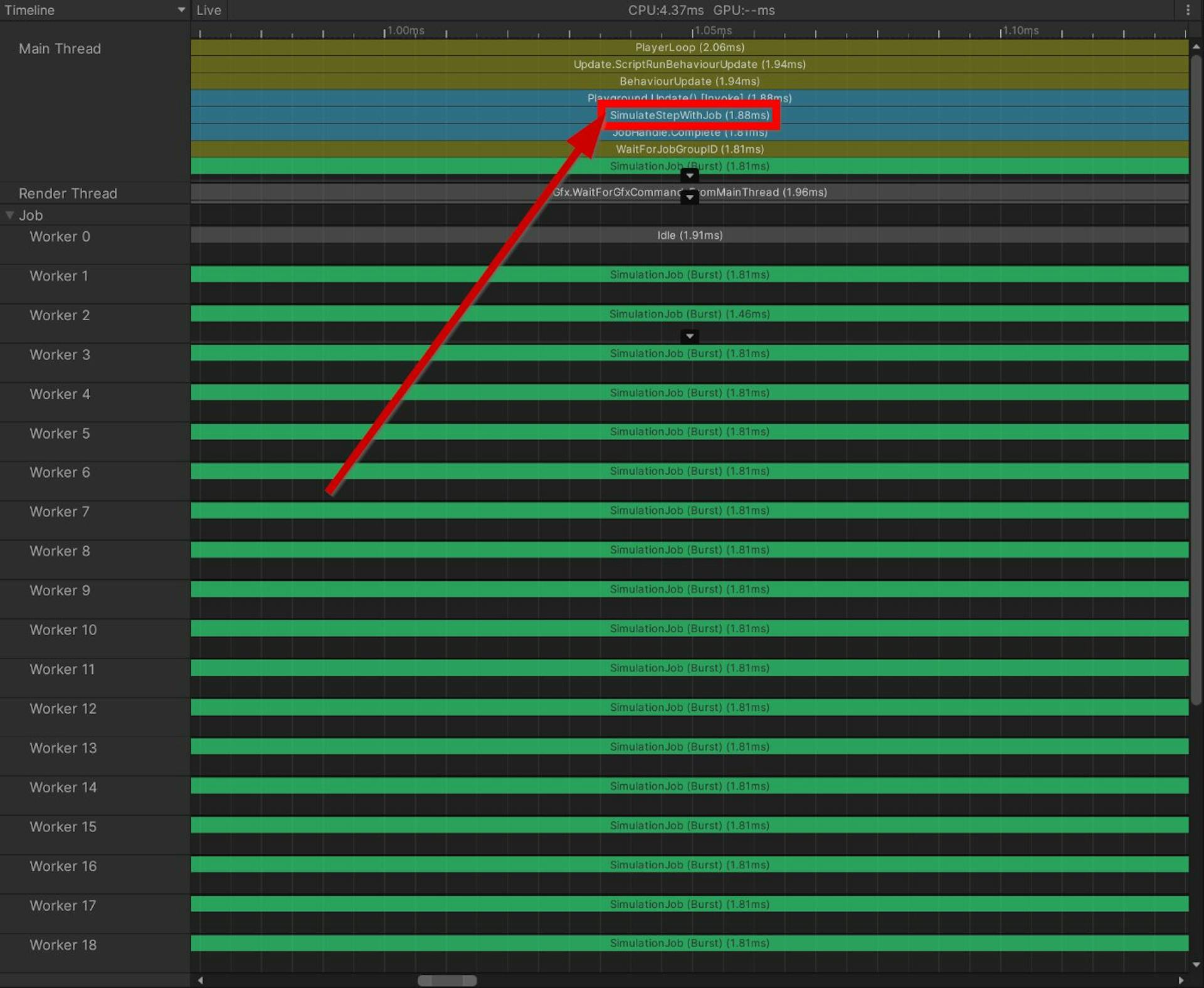The width and height of the screenshot is (1204, 988).
Task: Click the flow event arrow under SimulationJob on Main Thread
Action: (x=690, y=176)
